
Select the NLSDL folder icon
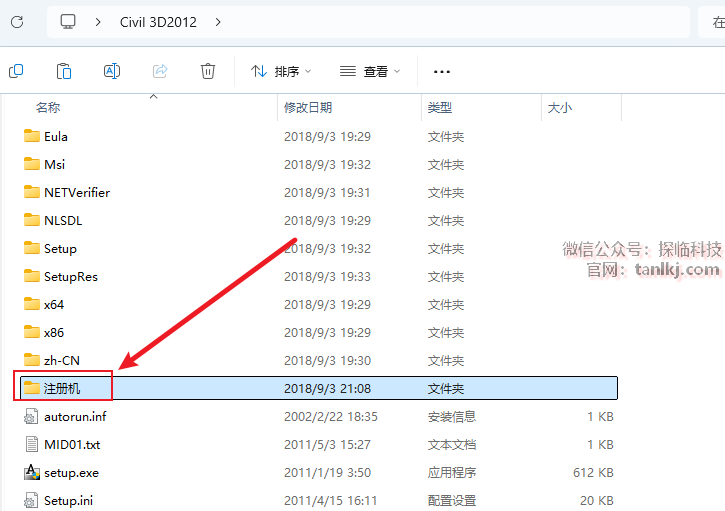[31, 220]
